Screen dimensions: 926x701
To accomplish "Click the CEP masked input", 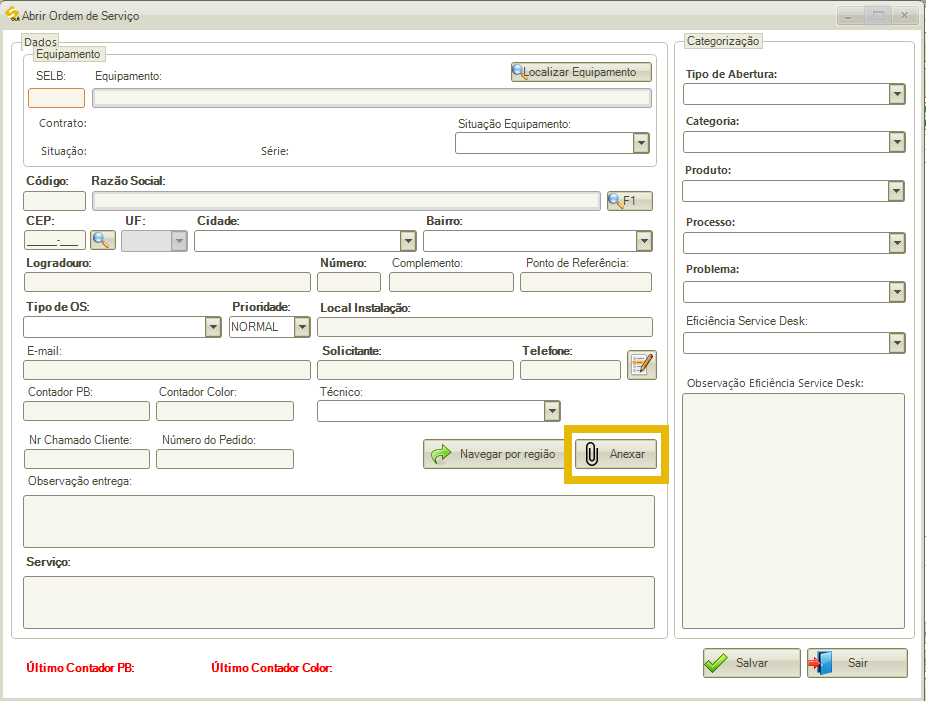I will 55,240.
